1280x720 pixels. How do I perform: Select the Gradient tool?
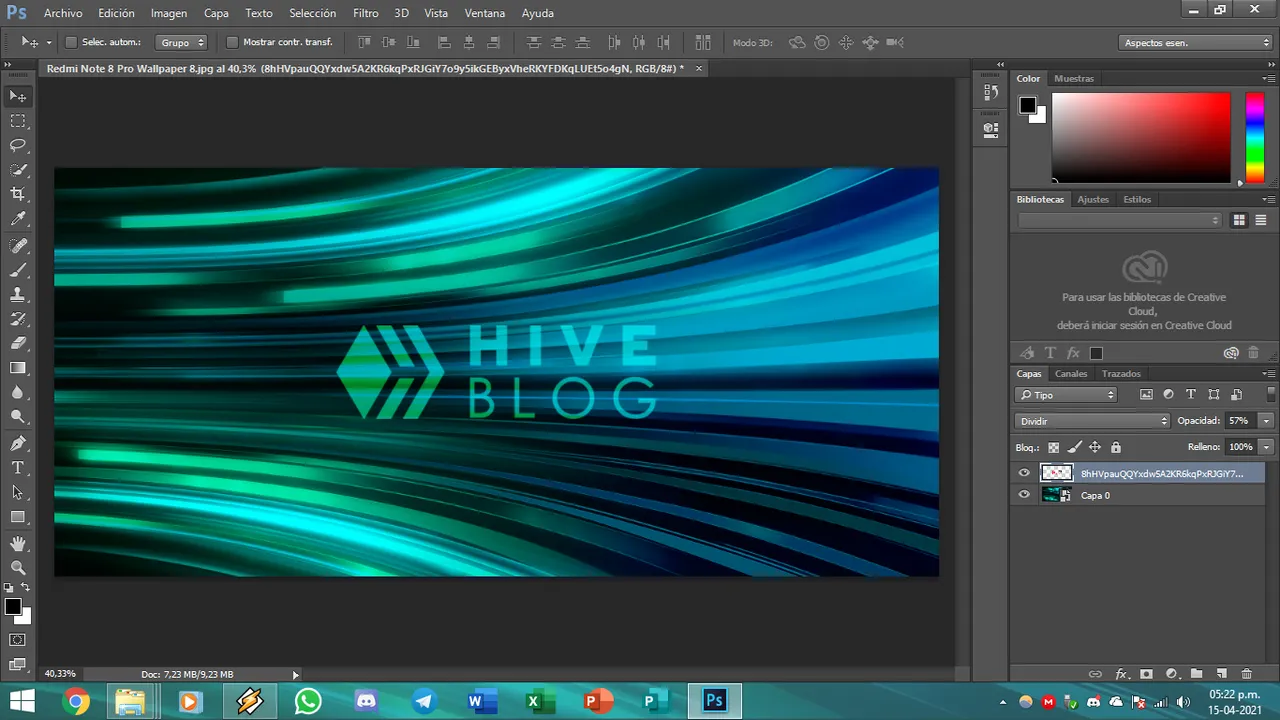(x=18, y=369)
